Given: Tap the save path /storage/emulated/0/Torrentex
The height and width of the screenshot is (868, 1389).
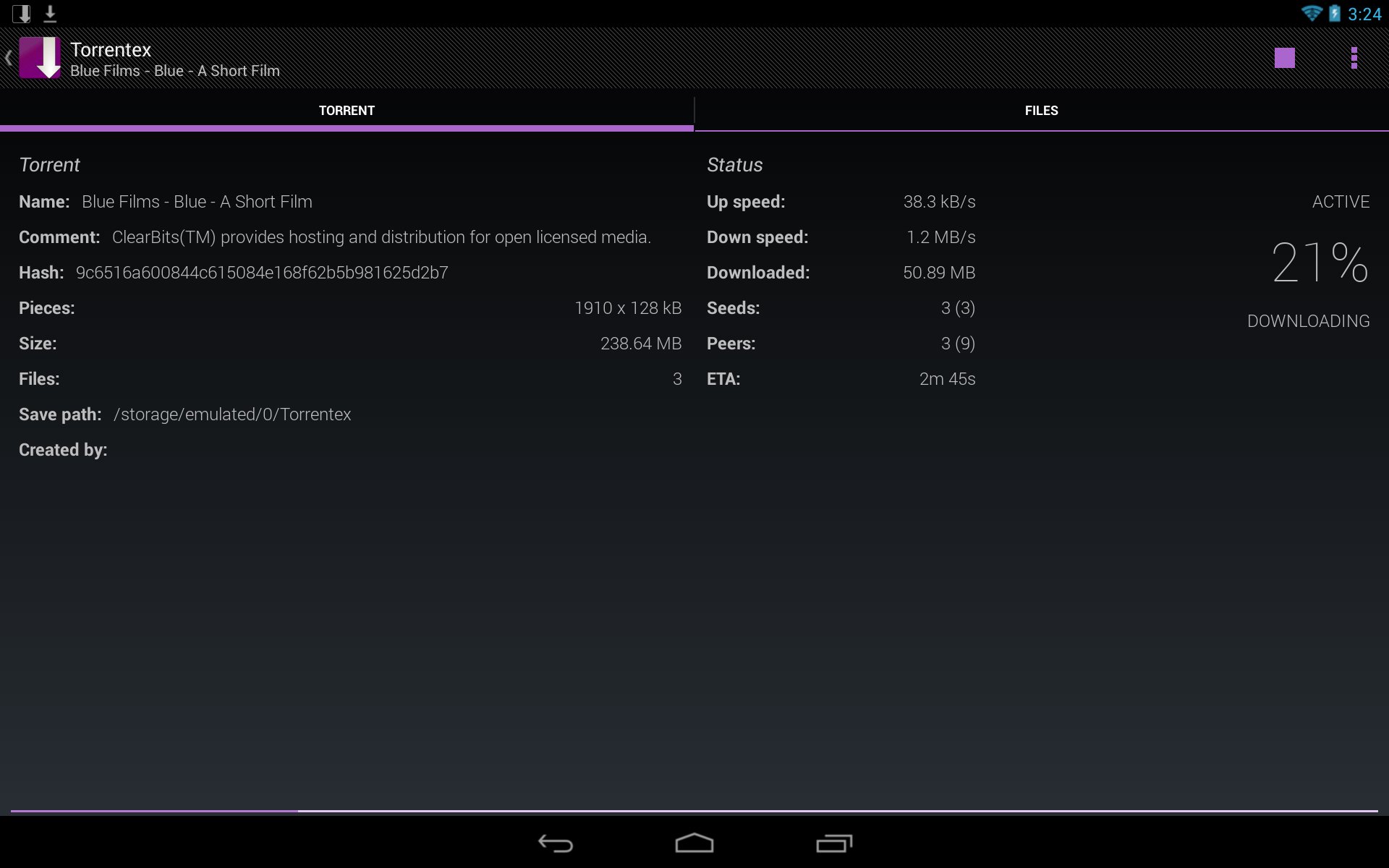Looking at the screenshot, I should [x=232, y=414].
